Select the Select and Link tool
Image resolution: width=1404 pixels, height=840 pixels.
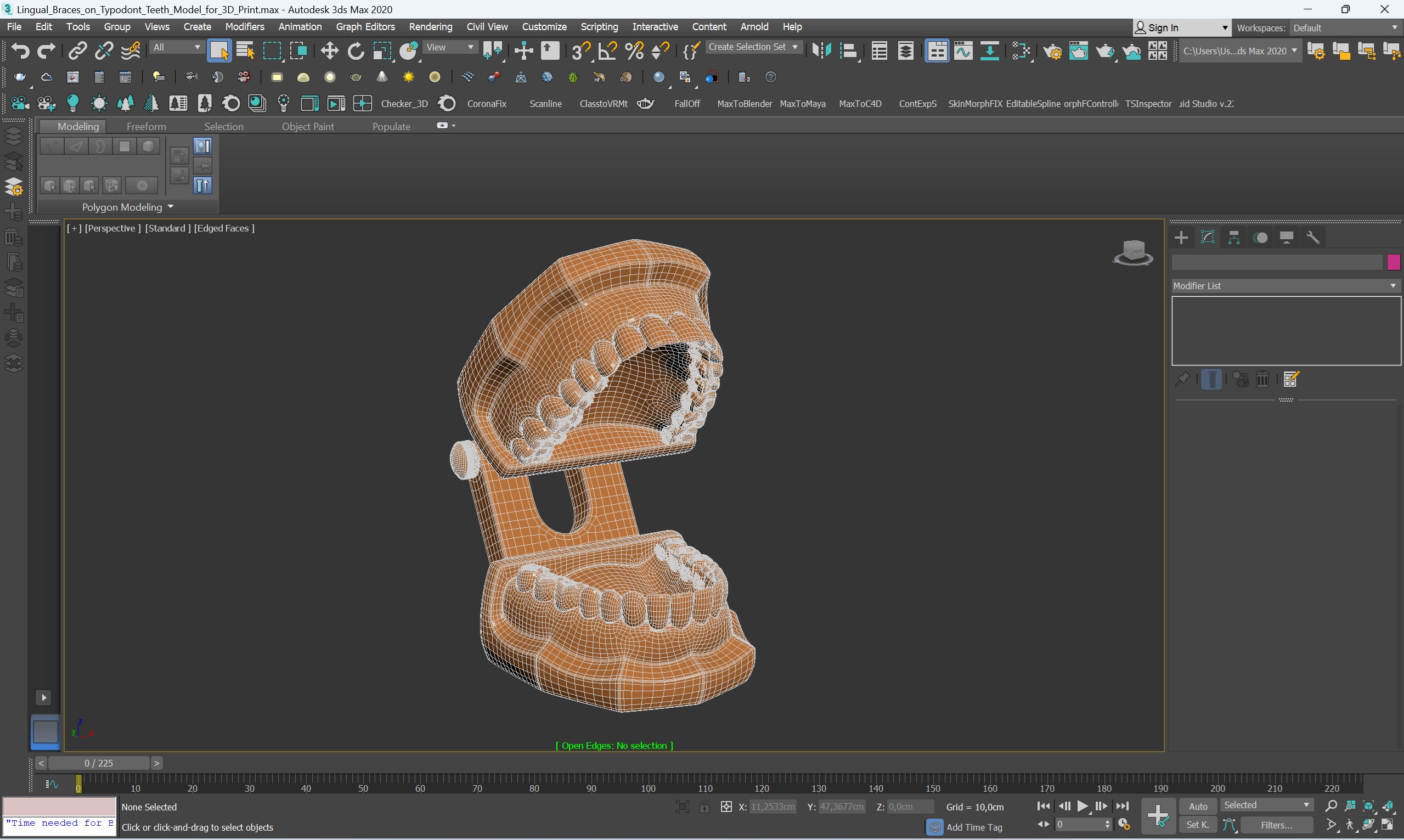(77, 51)
